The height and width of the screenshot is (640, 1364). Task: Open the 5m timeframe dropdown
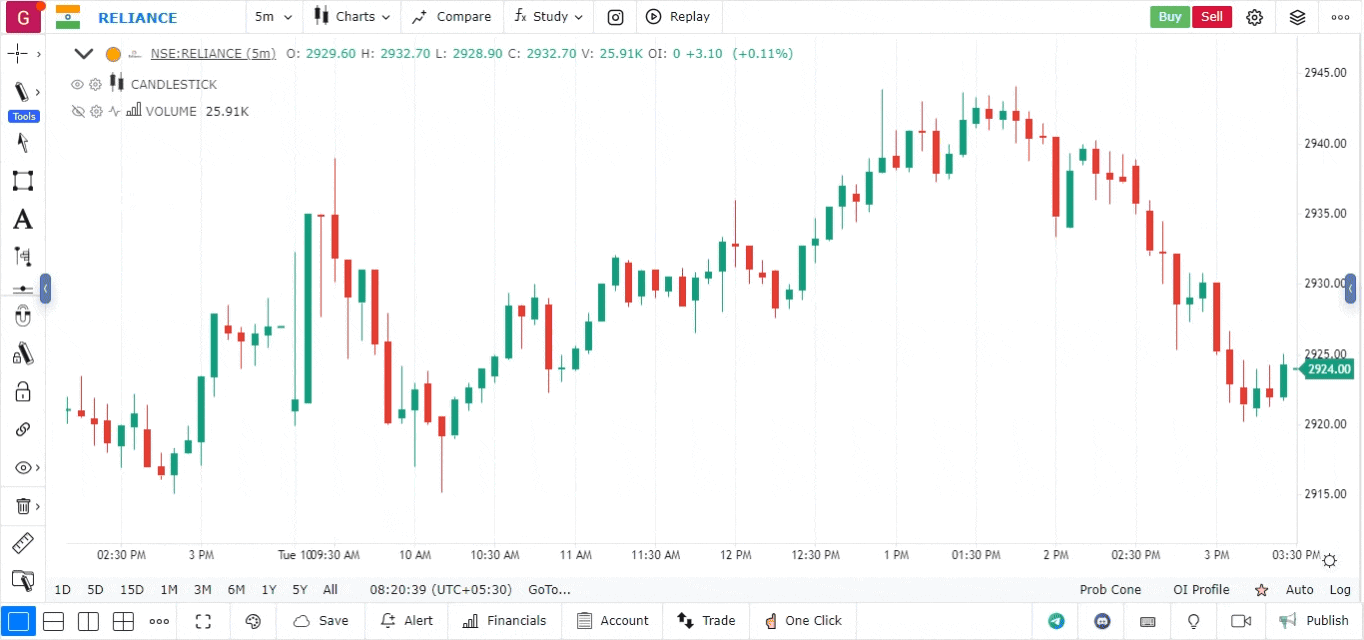pyautogui.click(x=274, y=17)
